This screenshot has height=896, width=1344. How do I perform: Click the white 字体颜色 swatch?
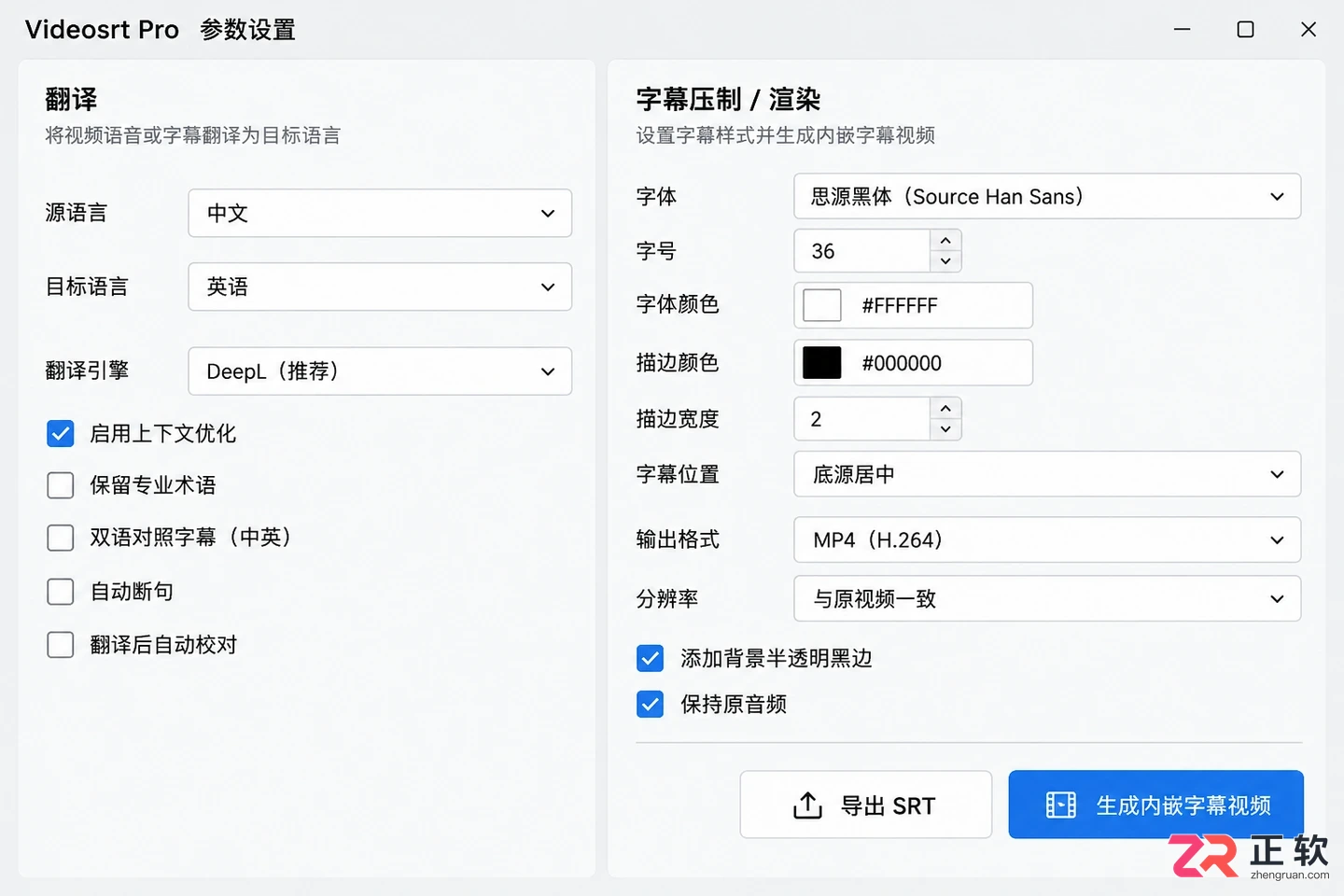tap(822, 305)
